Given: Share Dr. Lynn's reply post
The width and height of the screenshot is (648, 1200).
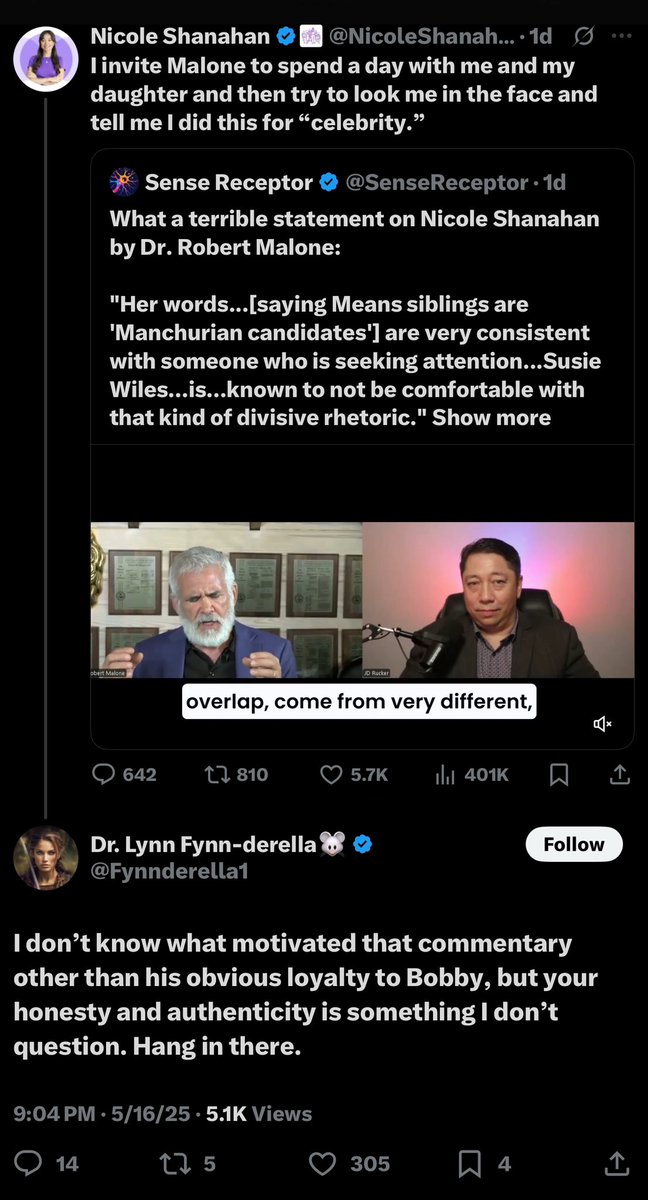Looking at the screenshot, I should (617, 1163).
